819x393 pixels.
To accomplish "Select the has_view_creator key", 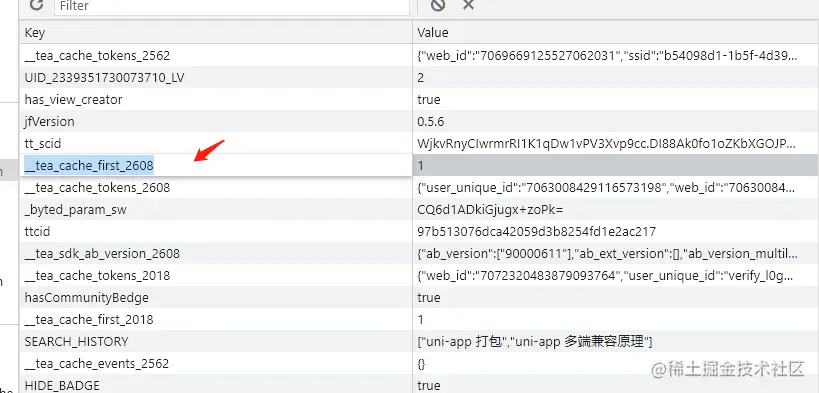I will [x=73, y=99].
